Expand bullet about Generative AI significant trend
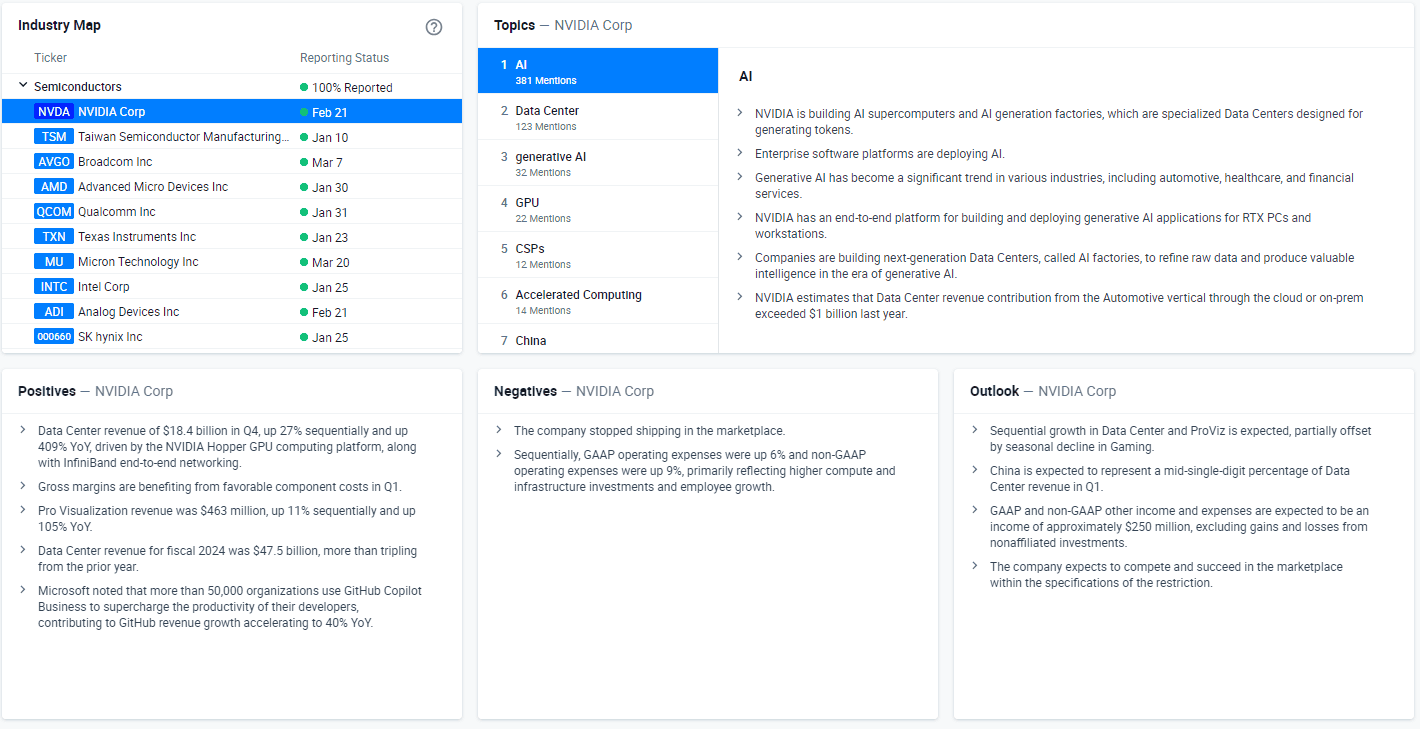Image resolution: width=1420 pixels, height=729 pixels. [740, 177]
